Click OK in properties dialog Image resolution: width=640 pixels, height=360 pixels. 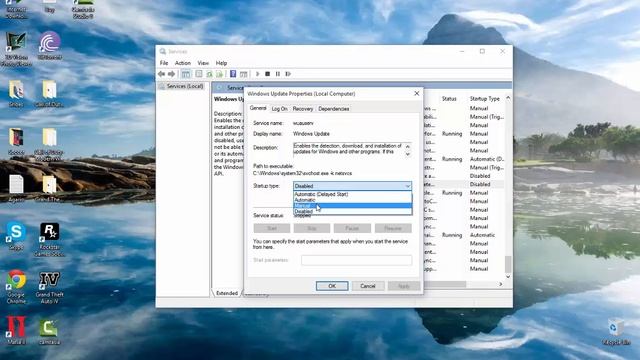[332, 286]
